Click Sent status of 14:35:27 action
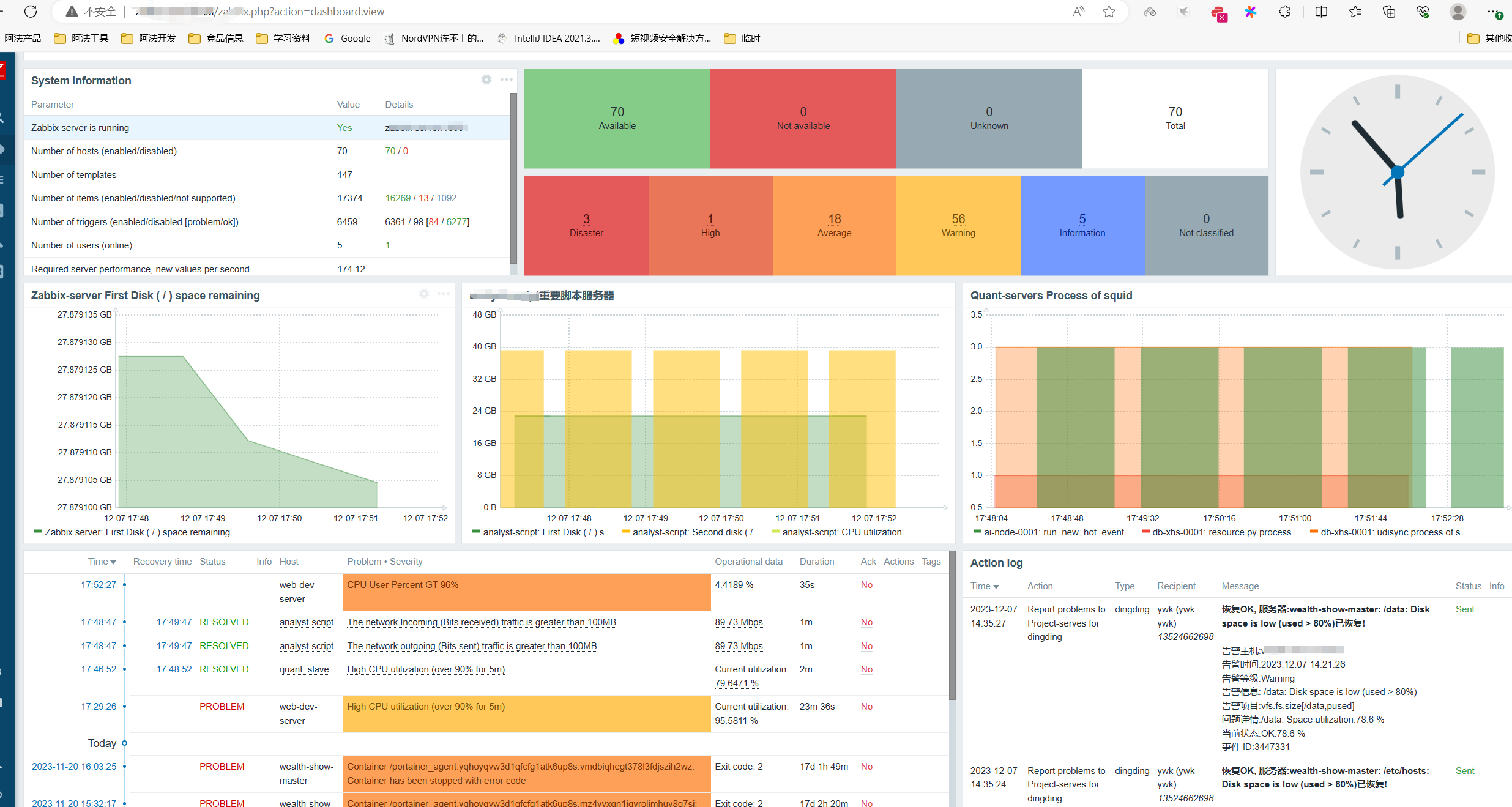The width and height of the screenshot is (1512, 807). pos(1465,609)
